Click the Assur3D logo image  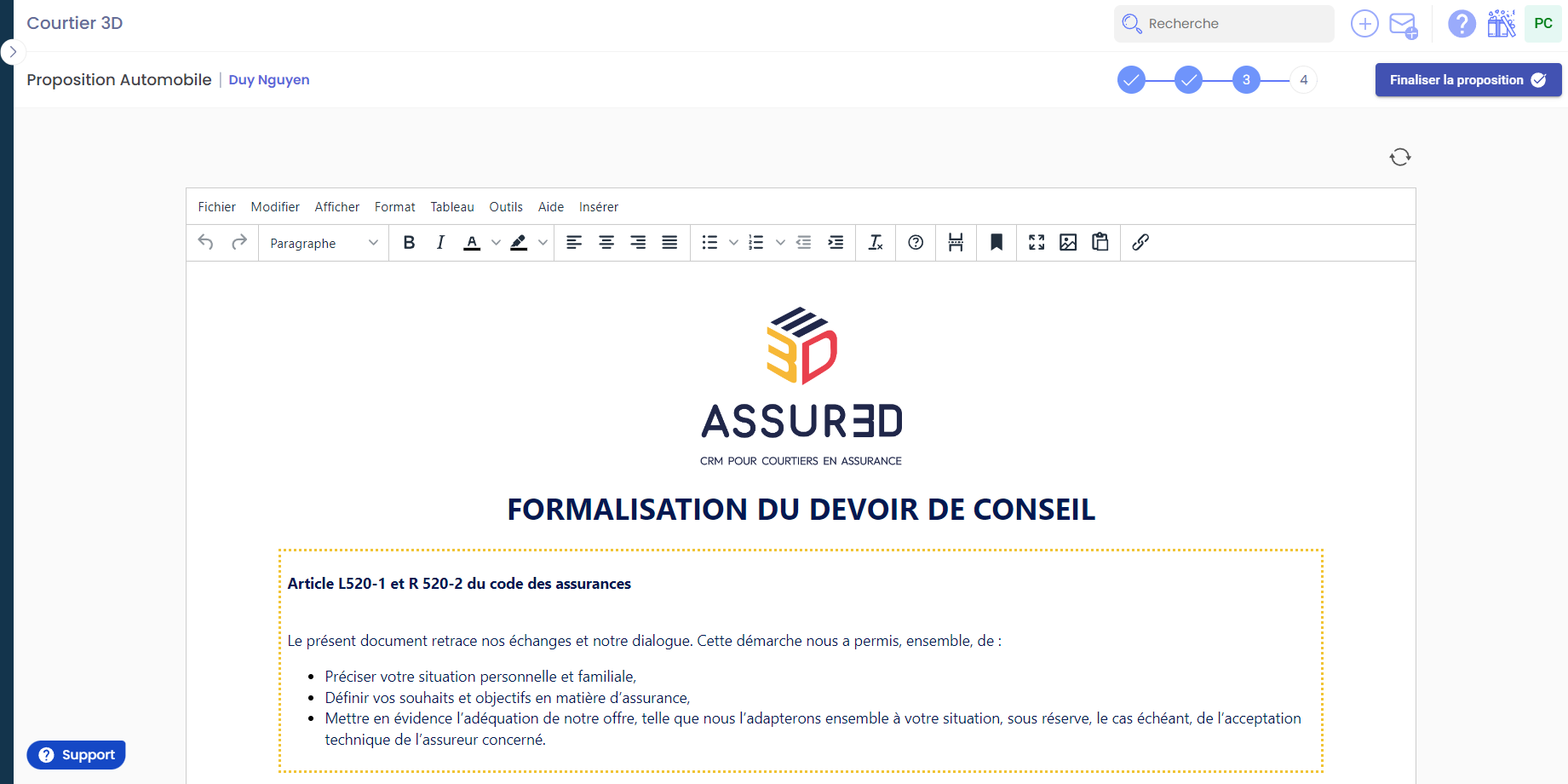click(801, 388)
